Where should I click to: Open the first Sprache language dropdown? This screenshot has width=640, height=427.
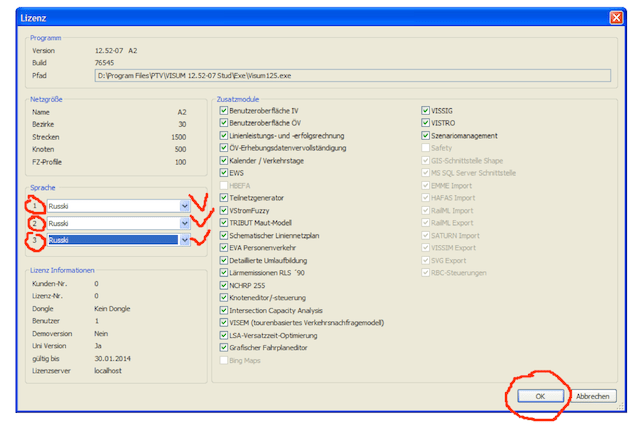(184, 206)
